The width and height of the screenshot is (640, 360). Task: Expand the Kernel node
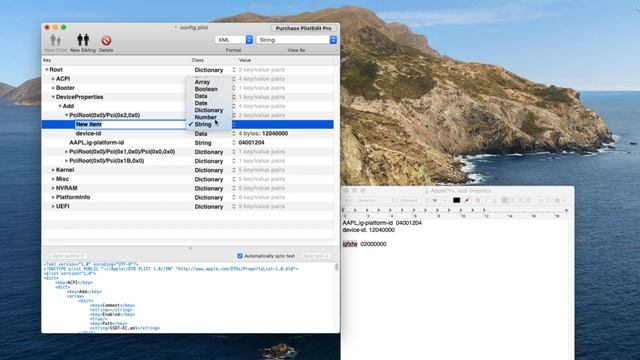click(x=53, y=170)
